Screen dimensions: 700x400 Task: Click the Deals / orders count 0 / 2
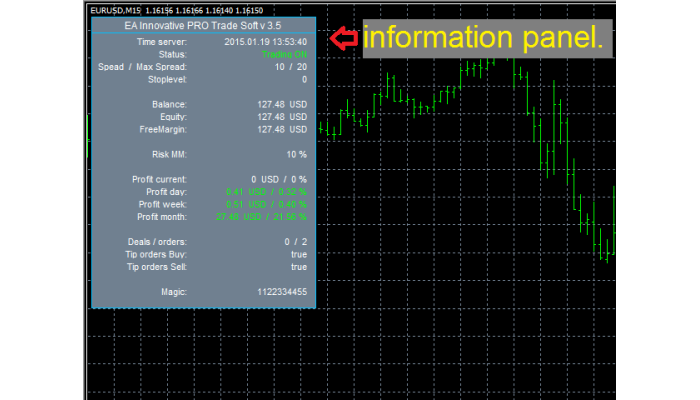coord(295,242)
